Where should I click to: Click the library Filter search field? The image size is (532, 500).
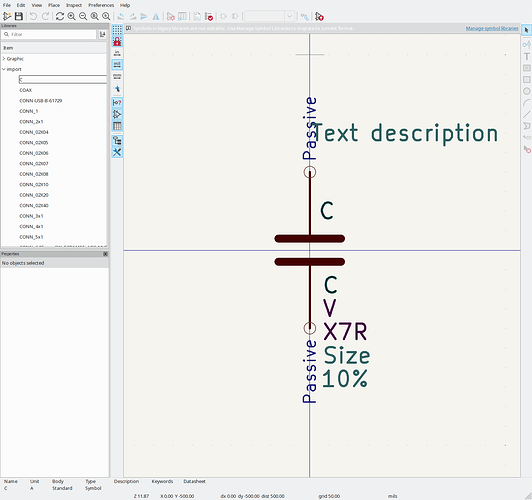(50, 34)
